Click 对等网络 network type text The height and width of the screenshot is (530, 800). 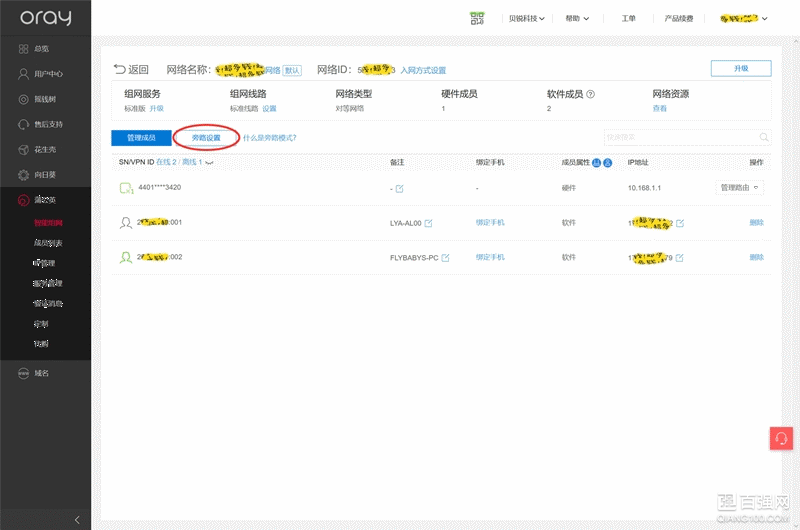click(x=349, y=108)
